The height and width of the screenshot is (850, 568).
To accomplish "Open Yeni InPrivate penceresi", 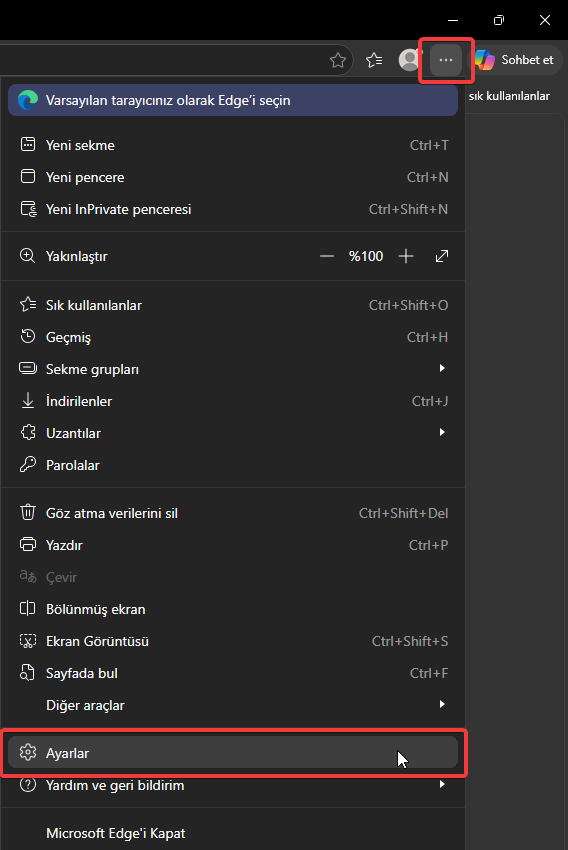I will tap(233, 209).
